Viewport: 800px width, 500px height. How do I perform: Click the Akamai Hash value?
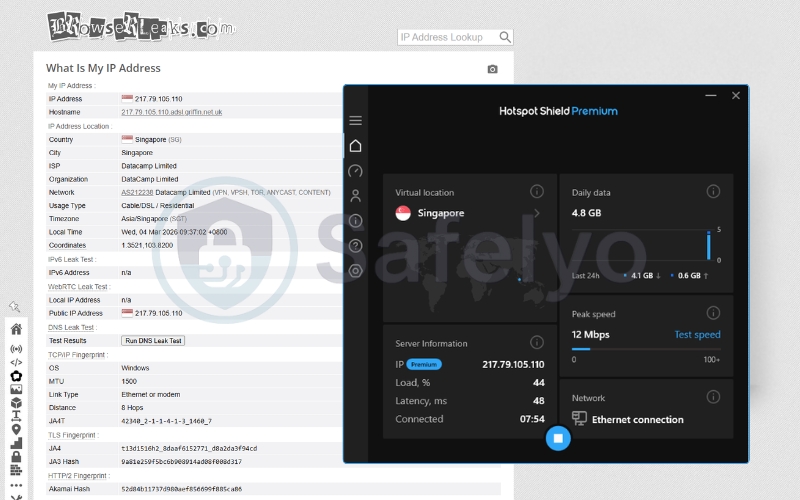coord(181,489)
